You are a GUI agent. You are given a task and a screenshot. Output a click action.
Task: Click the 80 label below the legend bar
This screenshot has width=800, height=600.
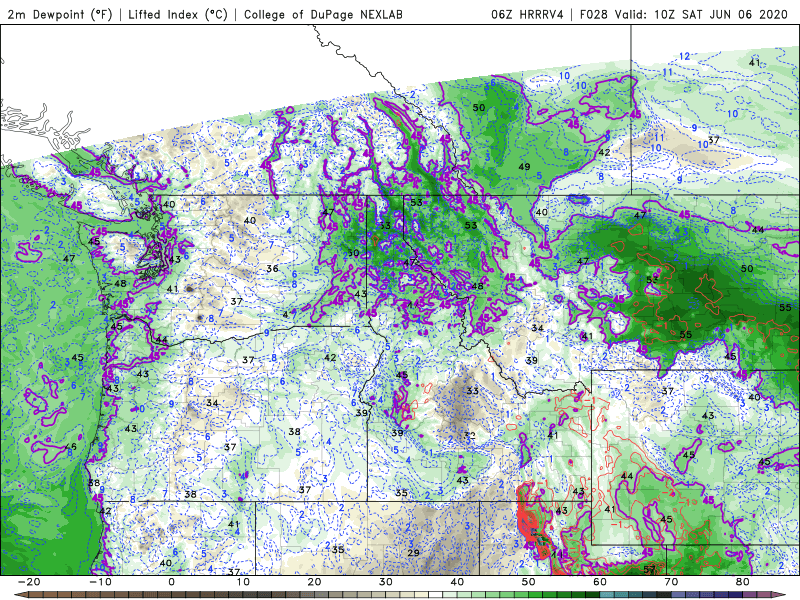(743, 582)
